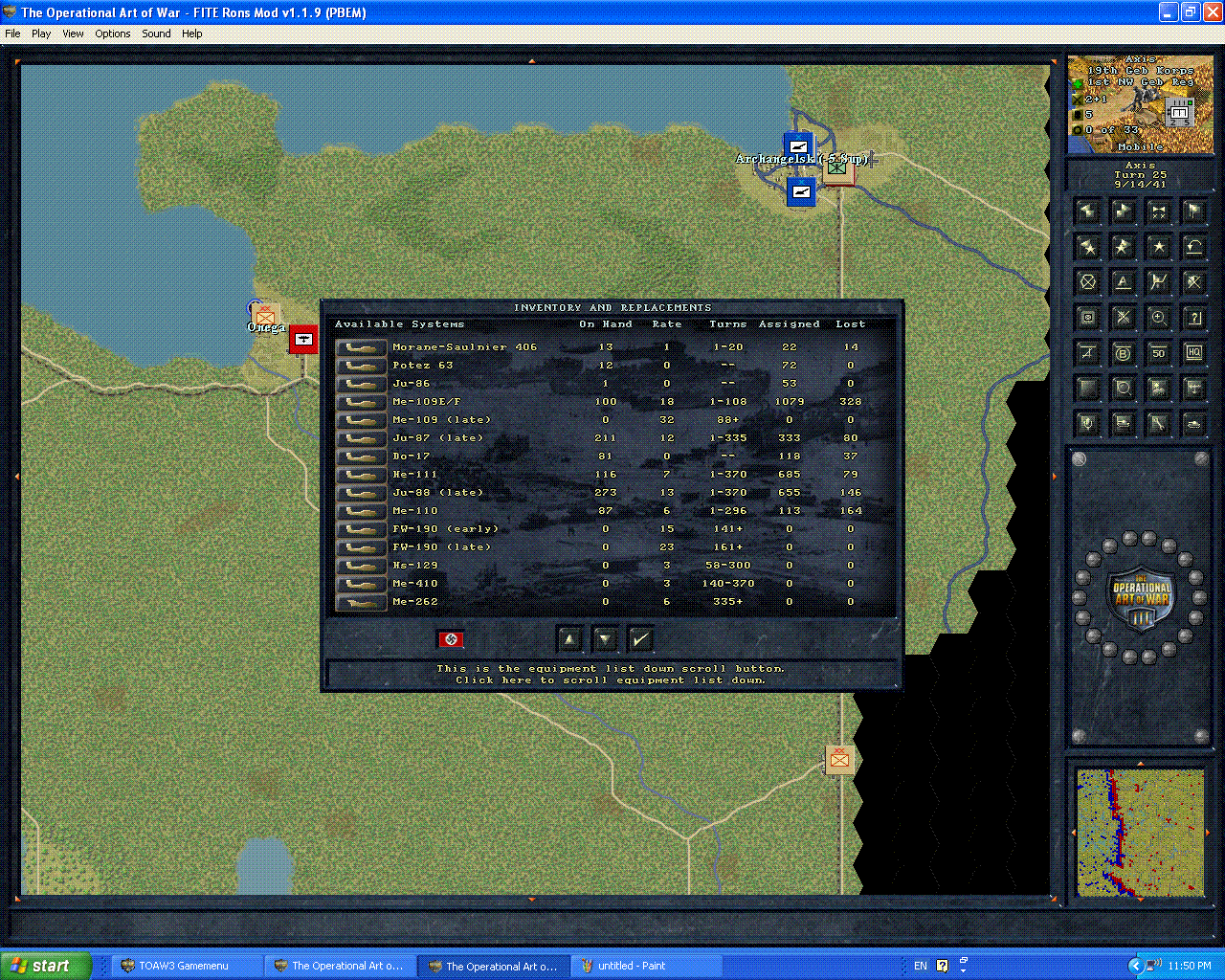Image resolution: width=1225 pixels, height=980 pixels.
Task: Select the underlined "A" icon
Action: [x=1123, y=282]
